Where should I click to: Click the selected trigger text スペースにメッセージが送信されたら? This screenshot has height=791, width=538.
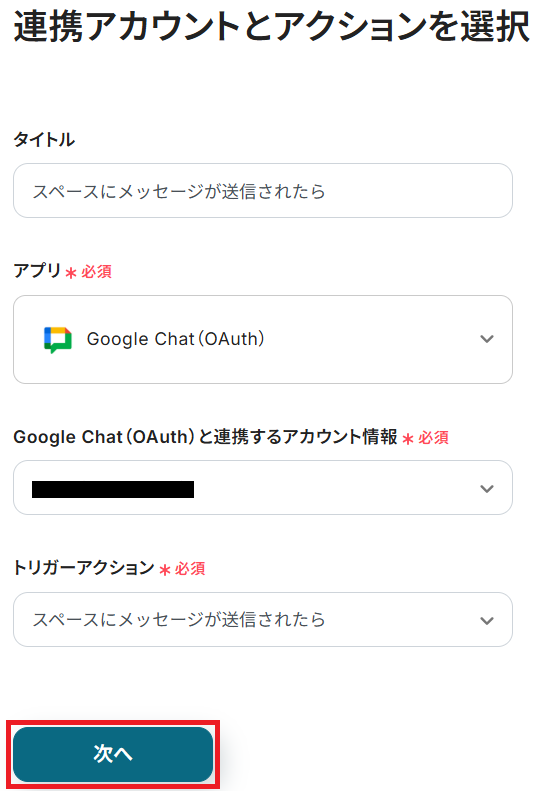click(179, 619)
